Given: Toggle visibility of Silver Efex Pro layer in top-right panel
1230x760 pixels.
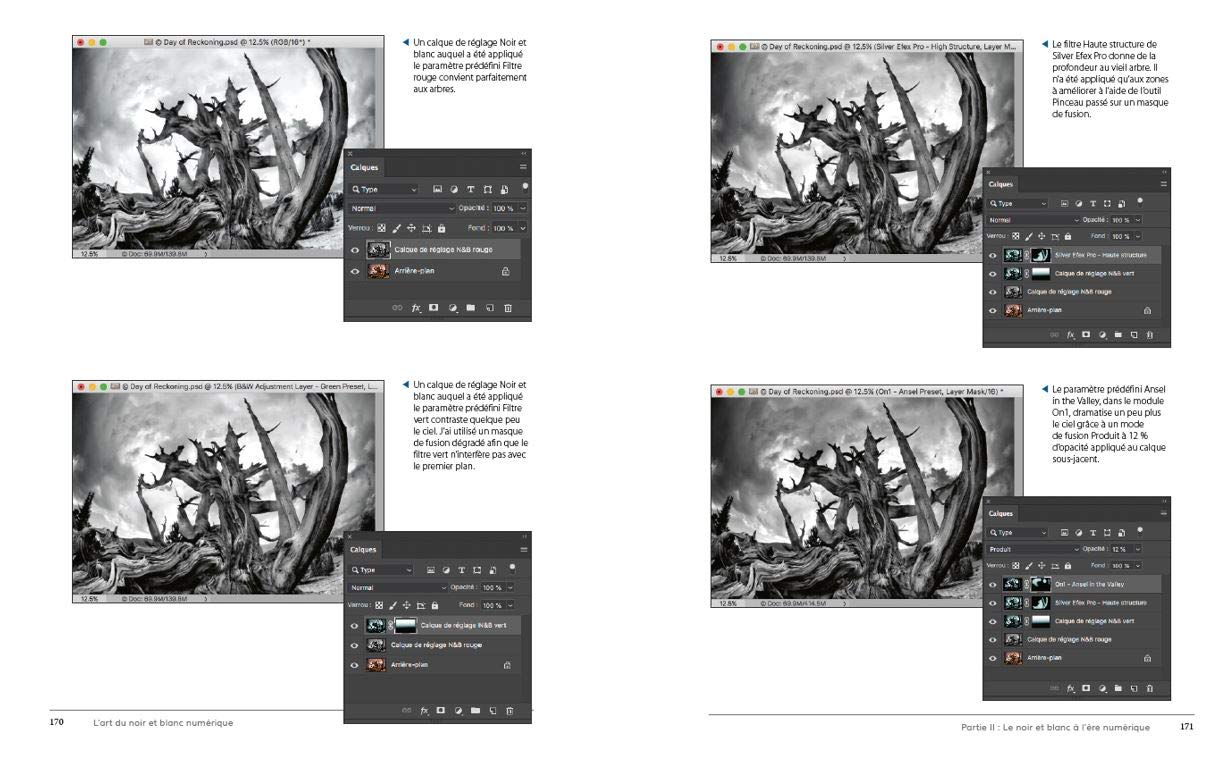Looking at the screenshot, I should pyautogui.click(x=993, y=255).
